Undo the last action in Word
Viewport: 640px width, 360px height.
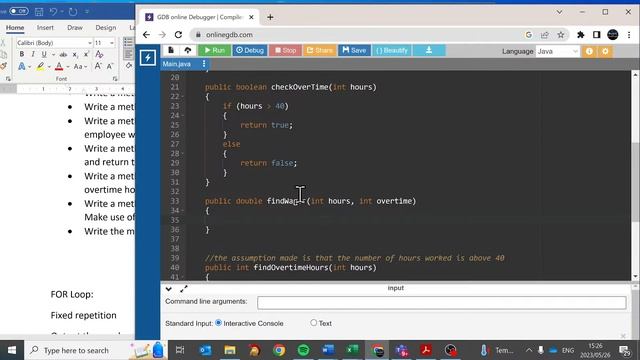coord(53,11)
